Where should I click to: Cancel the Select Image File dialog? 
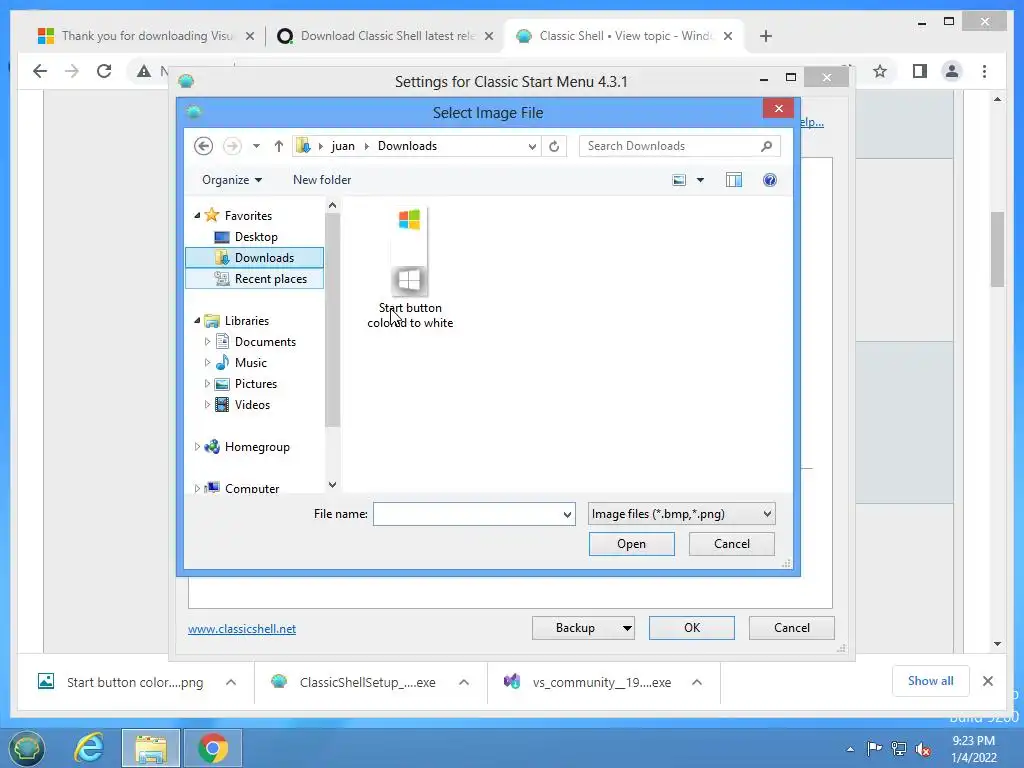pos(731,543)
